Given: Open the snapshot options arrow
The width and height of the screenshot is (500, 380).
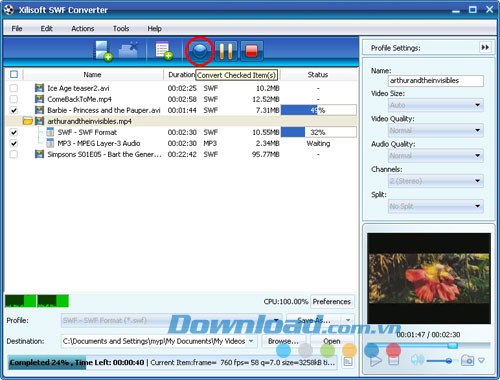Looking at the screenshot, I should [x=481, y=360].
